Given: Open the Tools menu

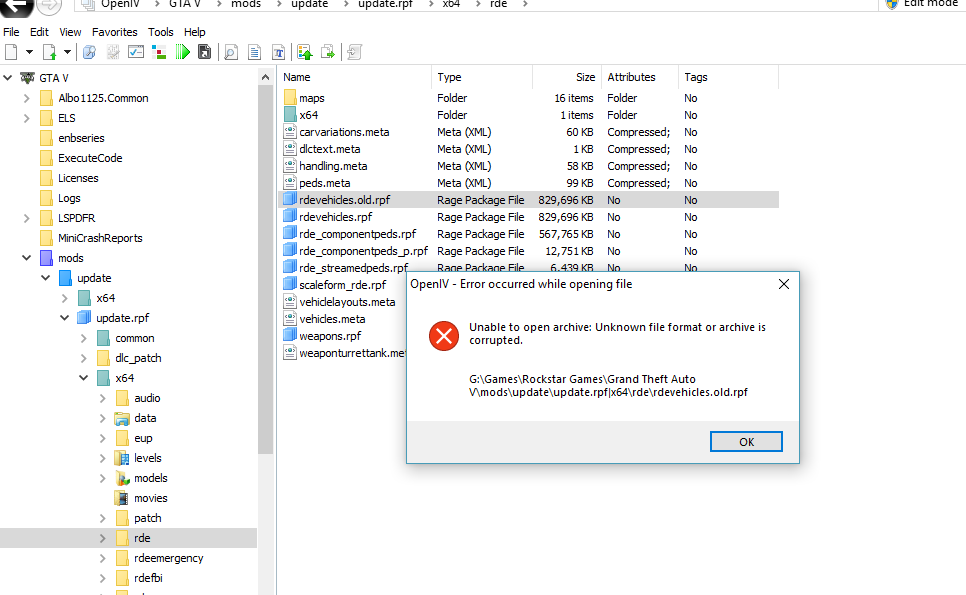Looking at the screenshot, I should point(161,32).
